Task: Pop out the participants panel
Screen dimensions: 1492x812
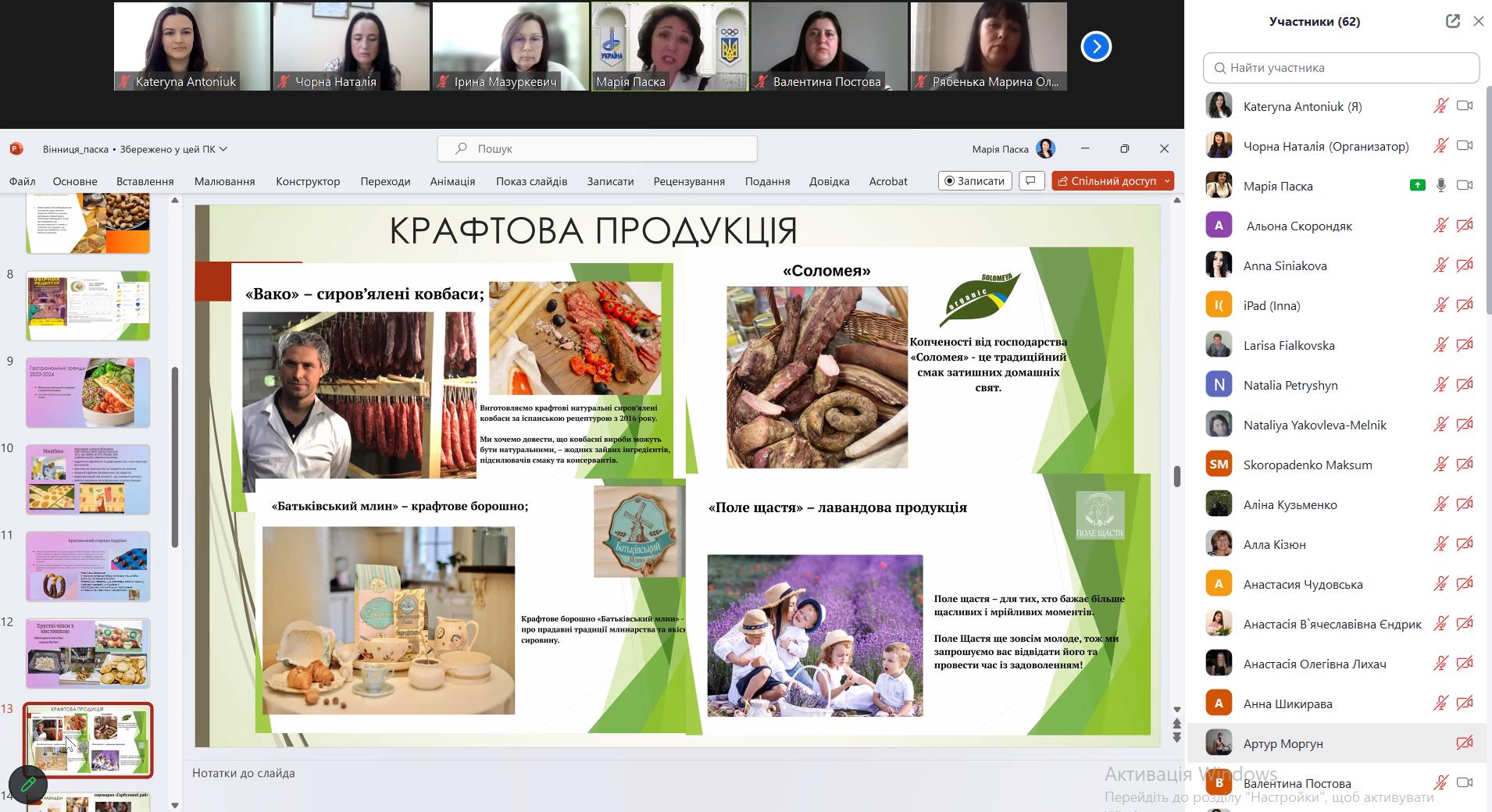Action: [x=1452, y=22]
